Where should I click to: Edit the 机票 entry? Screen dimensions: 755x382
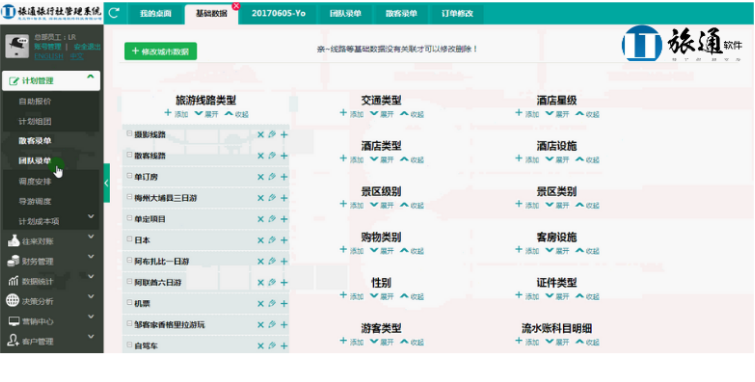tap(272, 303)
